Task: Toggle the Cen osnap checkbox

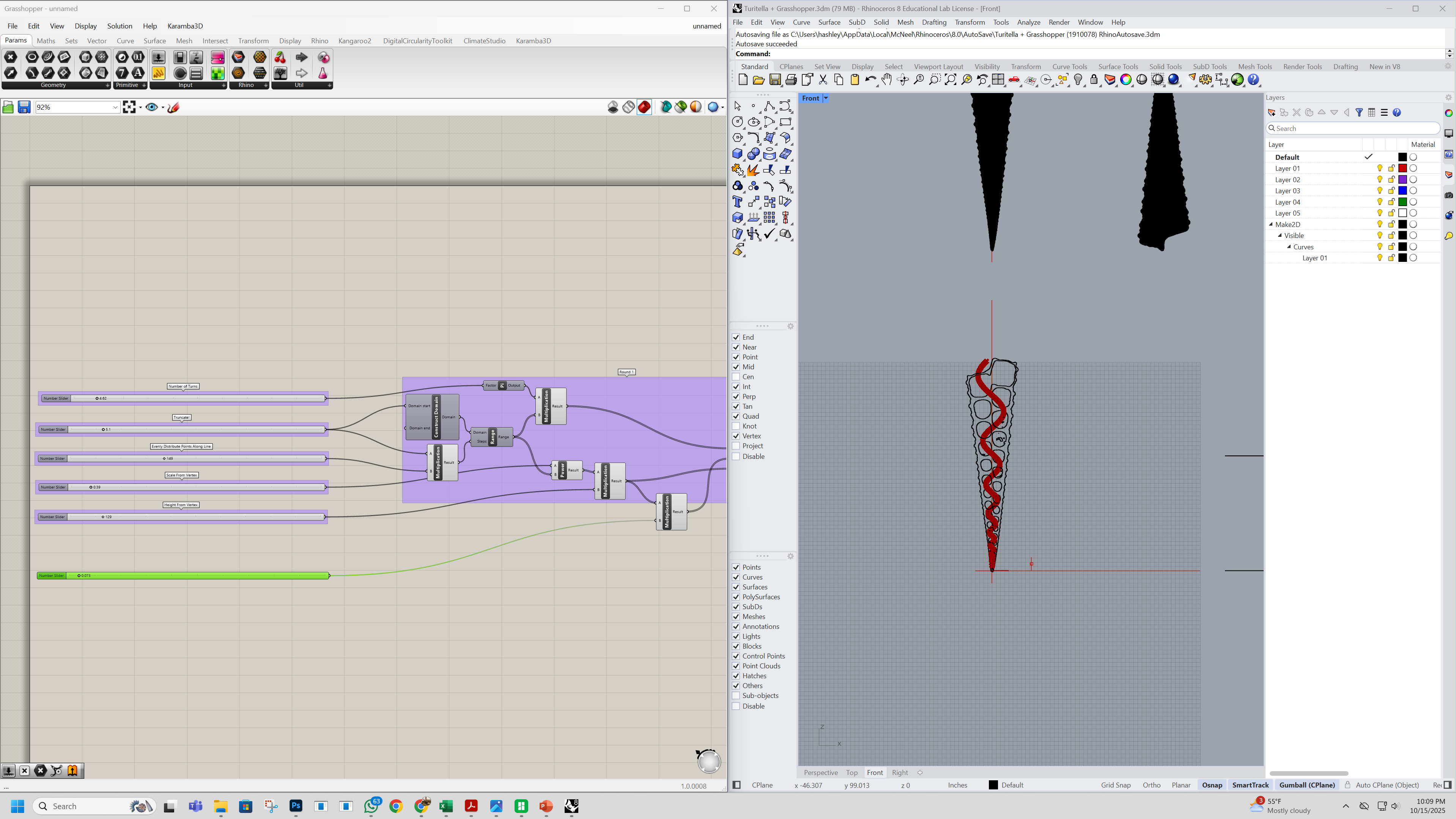Action: [736, 376]
